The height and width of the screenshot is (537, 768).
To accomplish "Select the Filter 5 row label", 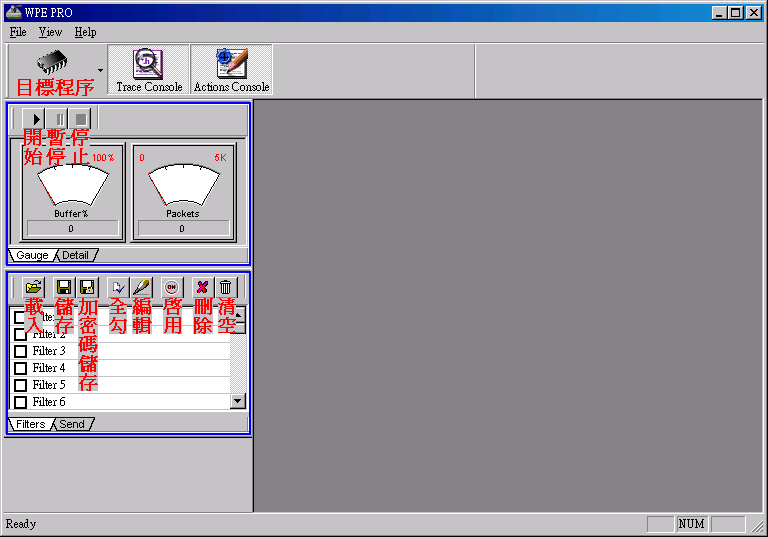I will tap(49, 385).
